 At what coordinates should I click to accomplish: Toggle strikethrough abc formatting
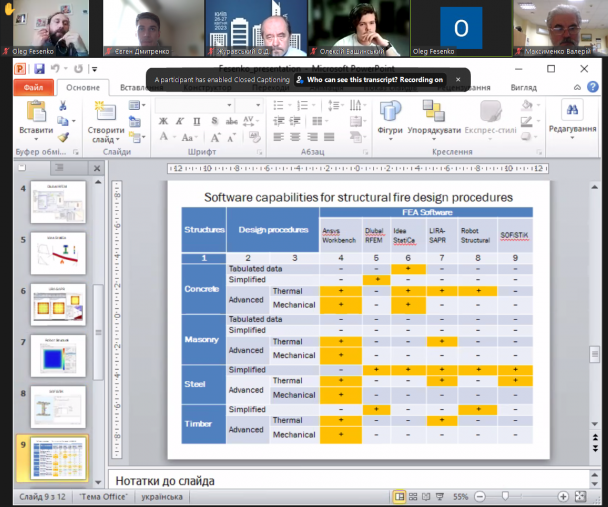pyautogui.click(x=231, y=121)
